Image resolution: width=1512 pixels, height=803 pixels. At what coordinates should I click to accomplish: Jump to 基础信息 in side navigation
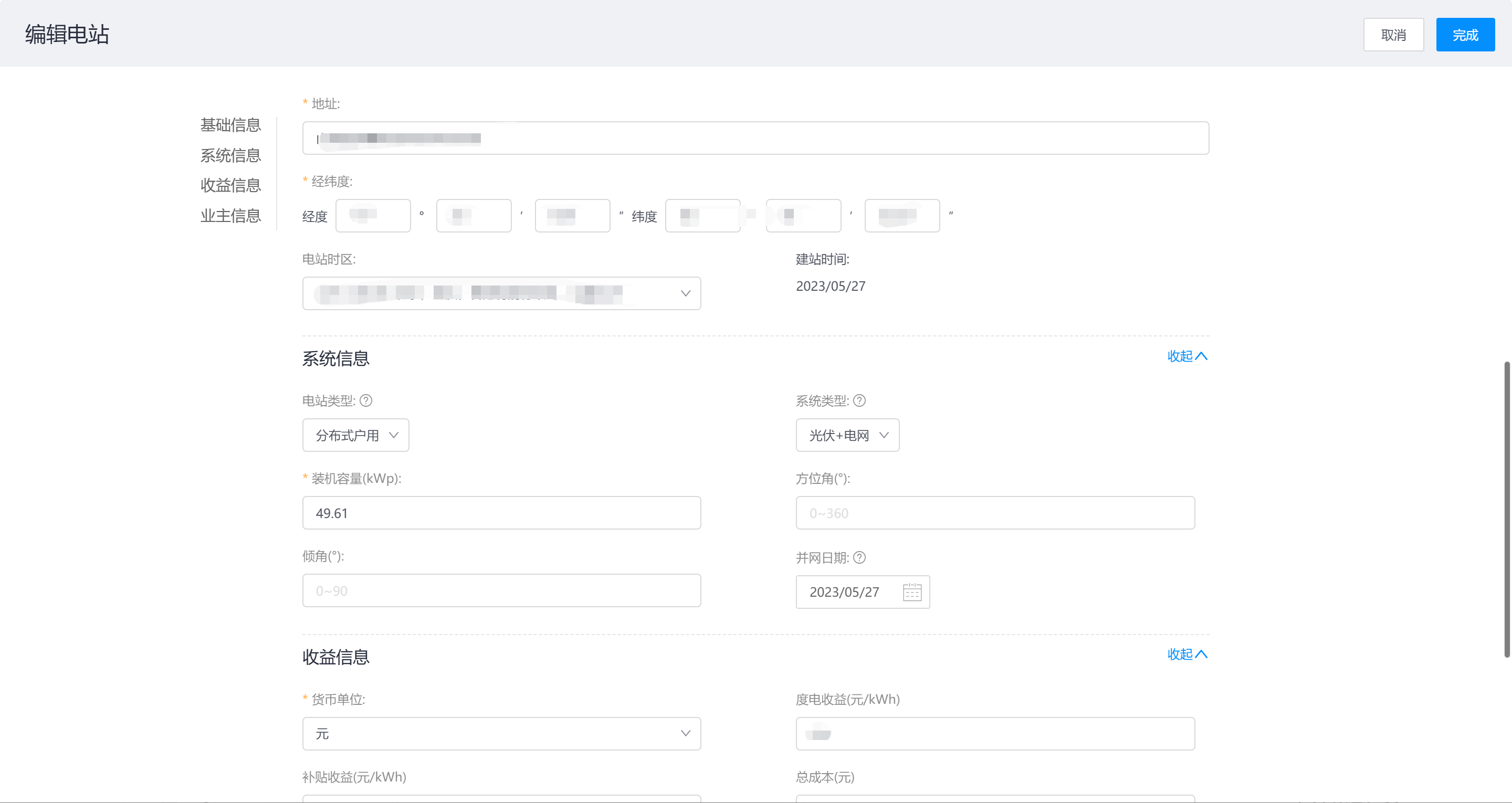pos(230,125)
